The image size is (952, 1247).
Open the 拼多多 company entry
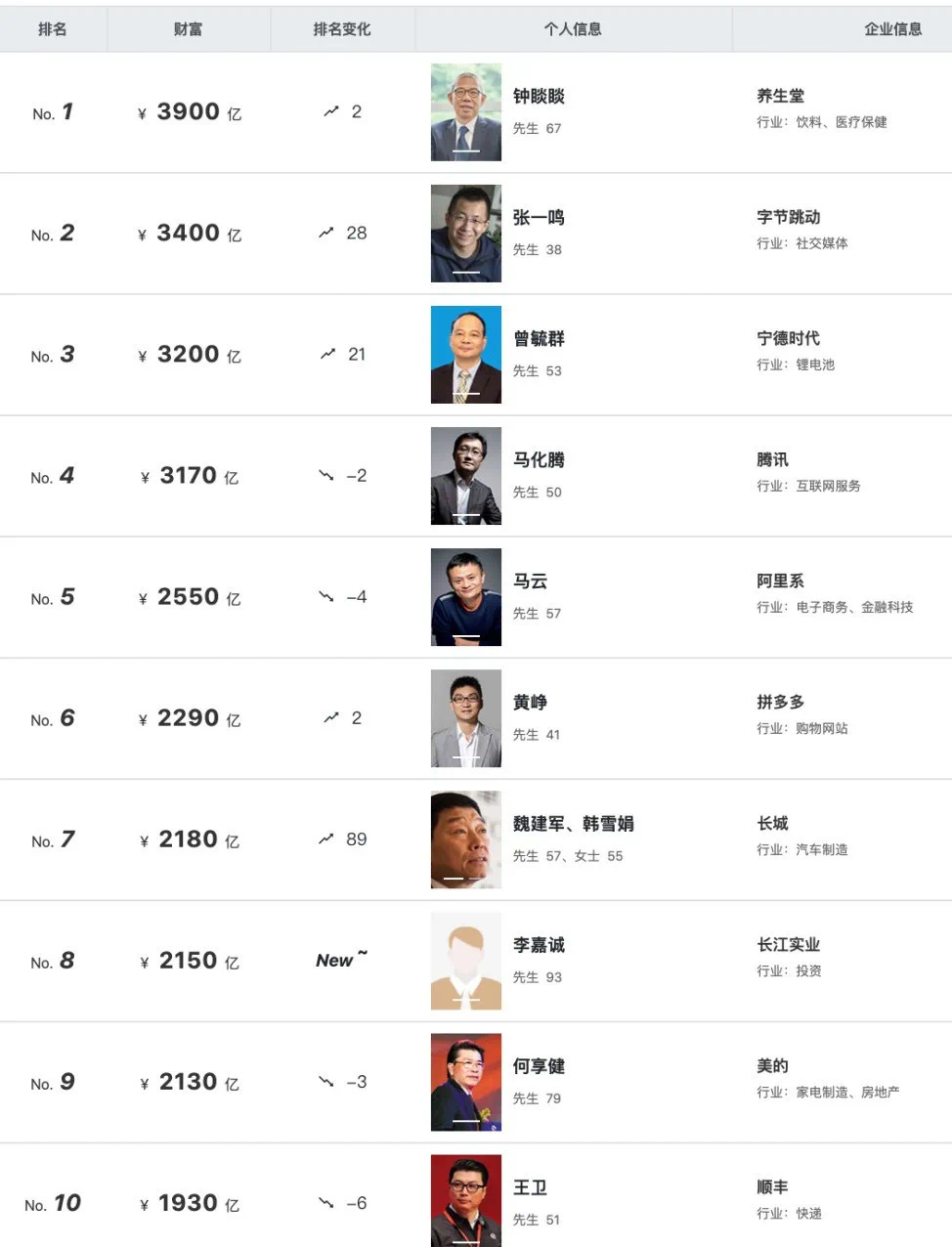click(781, 702)
